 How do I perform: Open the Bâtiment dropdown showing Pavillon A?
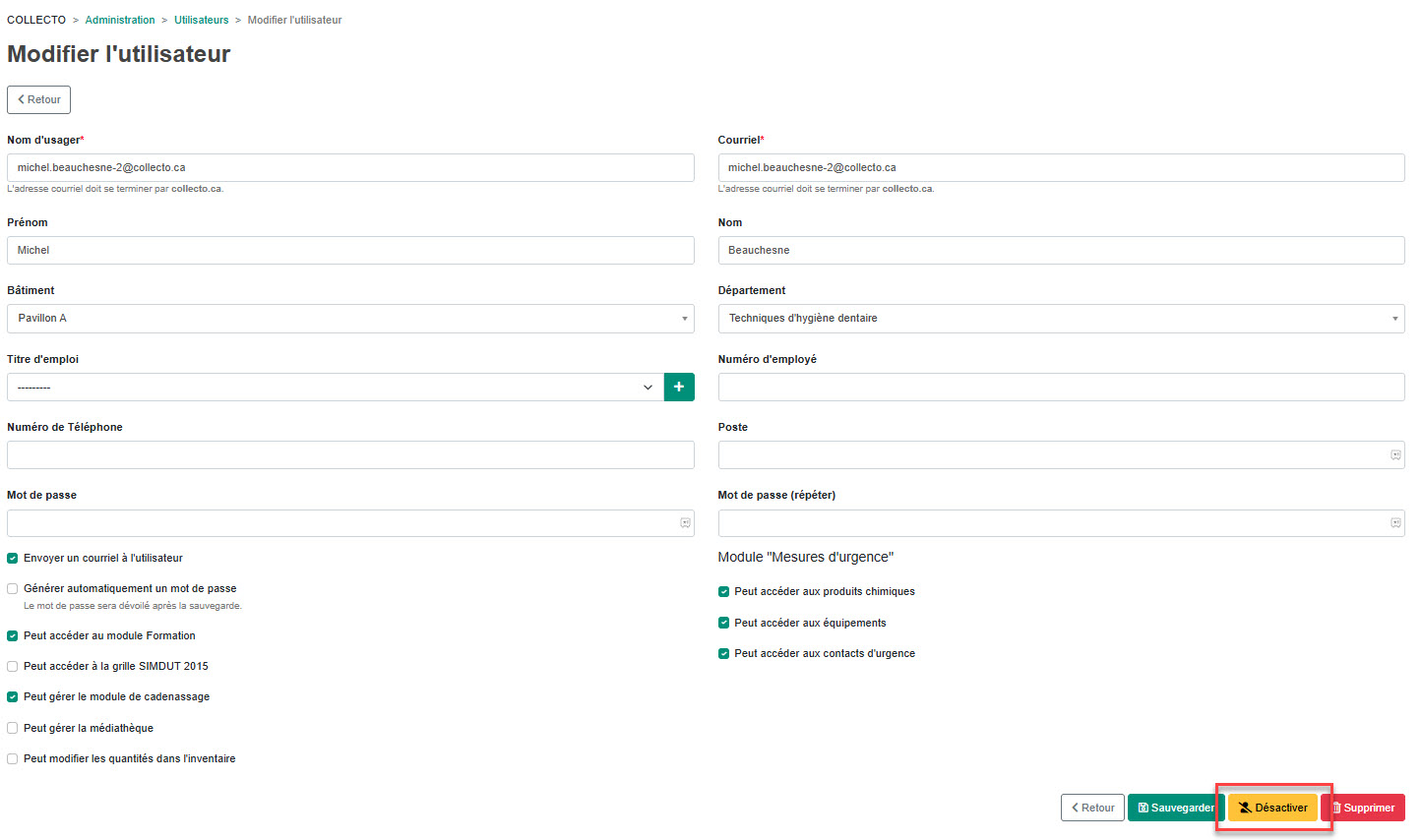click(x=350, y=318)
